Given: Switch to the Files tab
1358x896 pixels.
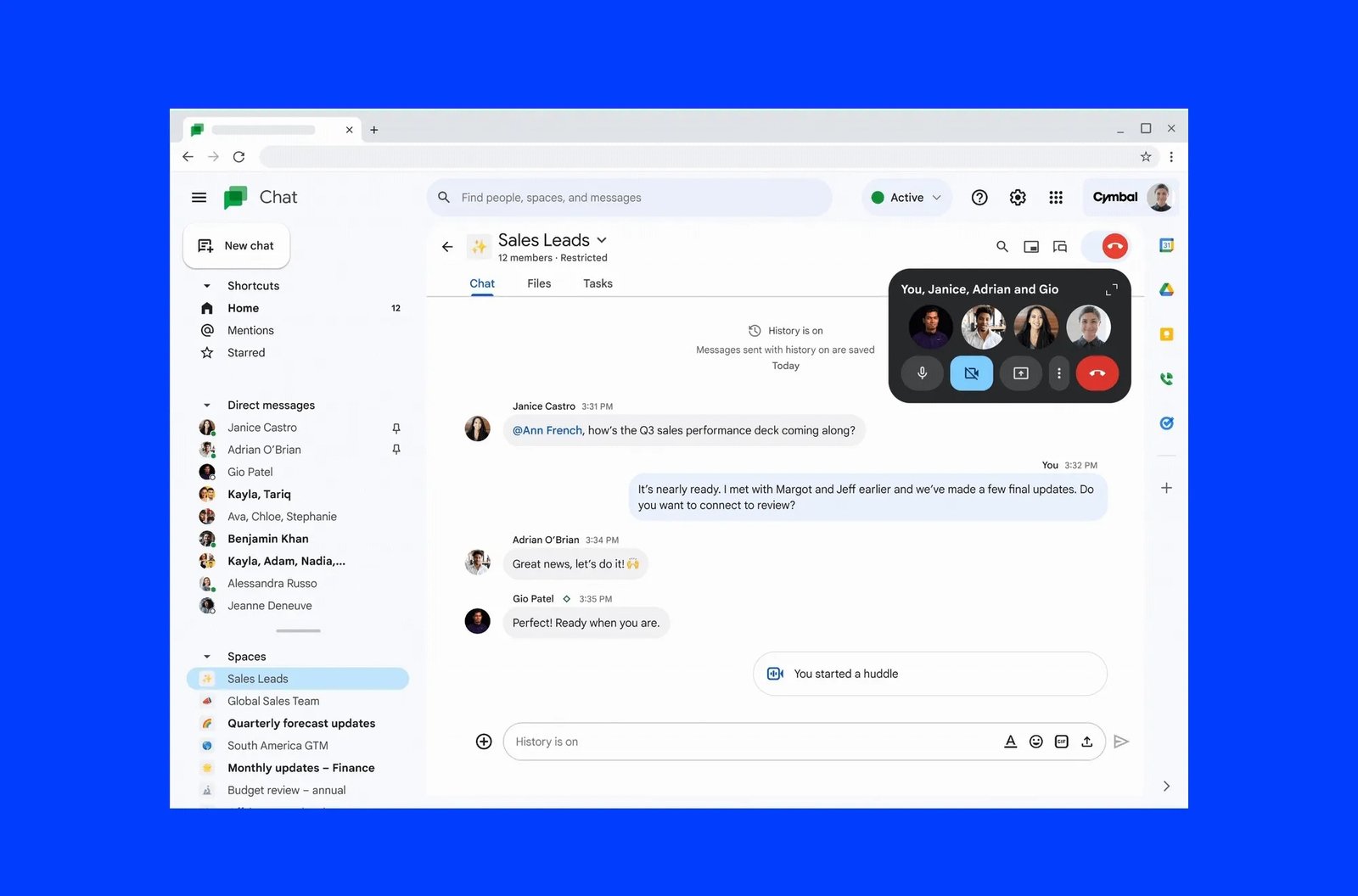Looking at the screenshot, I should point(538,283).
